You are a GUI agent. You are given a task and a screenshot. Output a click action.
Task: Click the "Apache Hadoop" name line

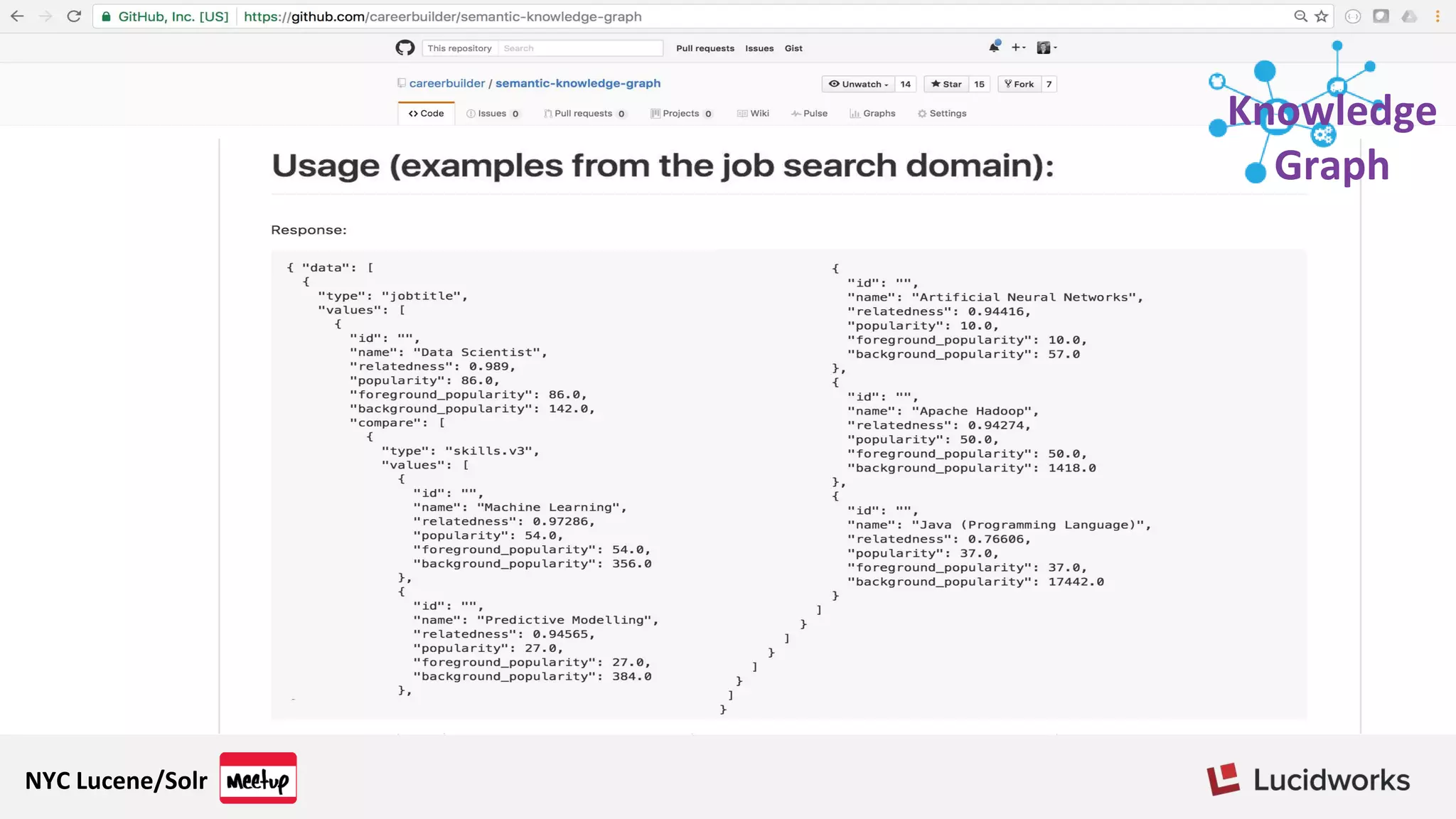[943, 411]
